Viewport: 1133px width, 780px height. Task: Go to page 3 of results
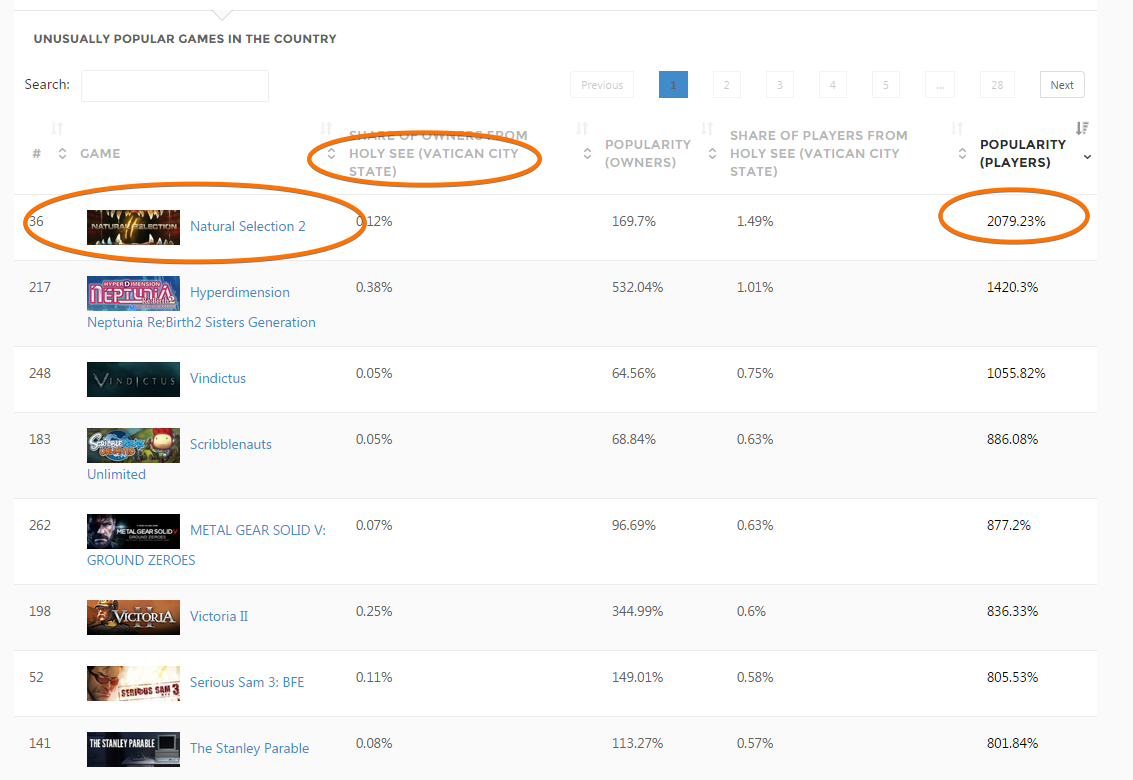780,85
